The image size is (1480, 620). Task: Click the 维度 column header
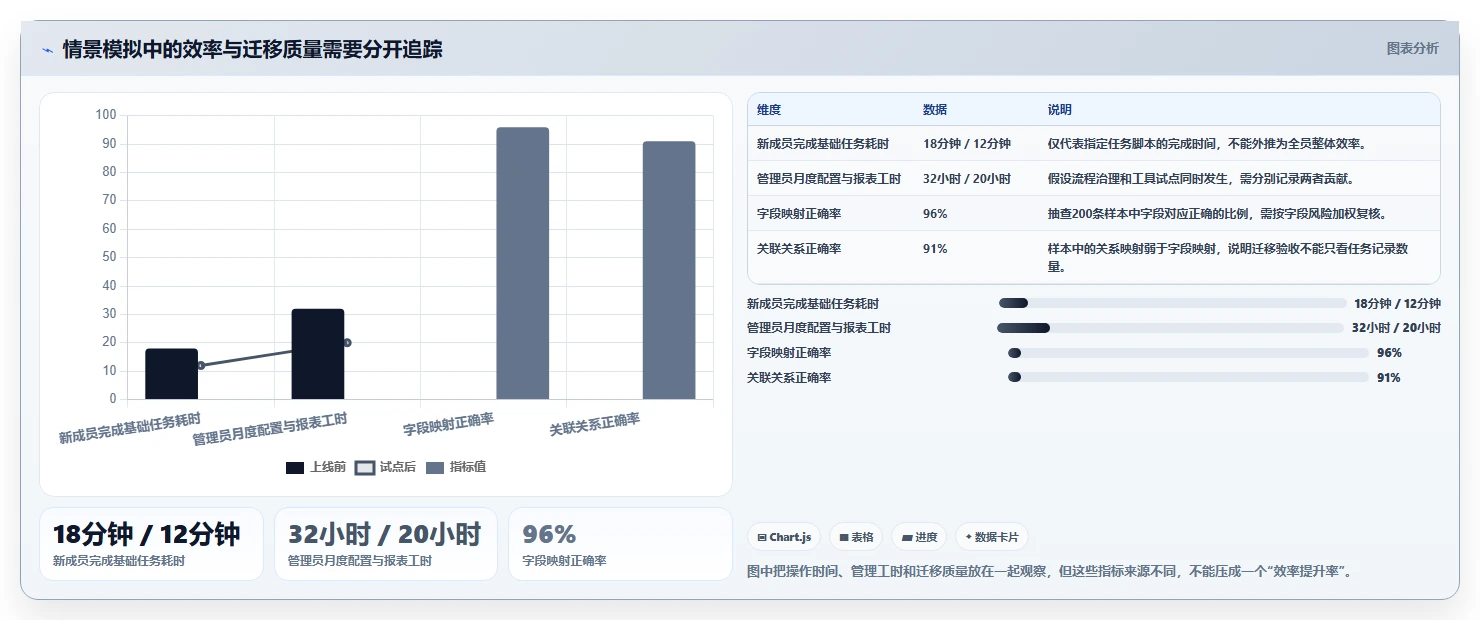click(769, 110)
